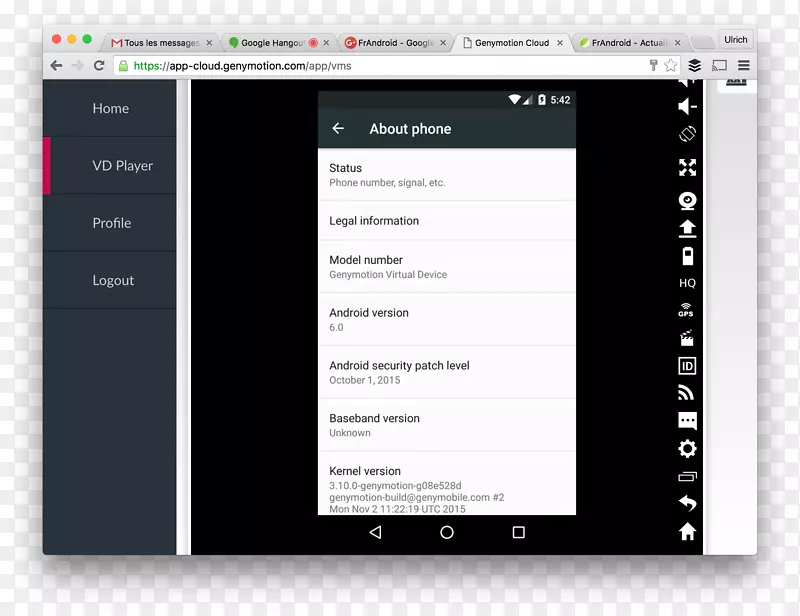
Task: Open Chrome's customize menu
Action: coord(743,65)
